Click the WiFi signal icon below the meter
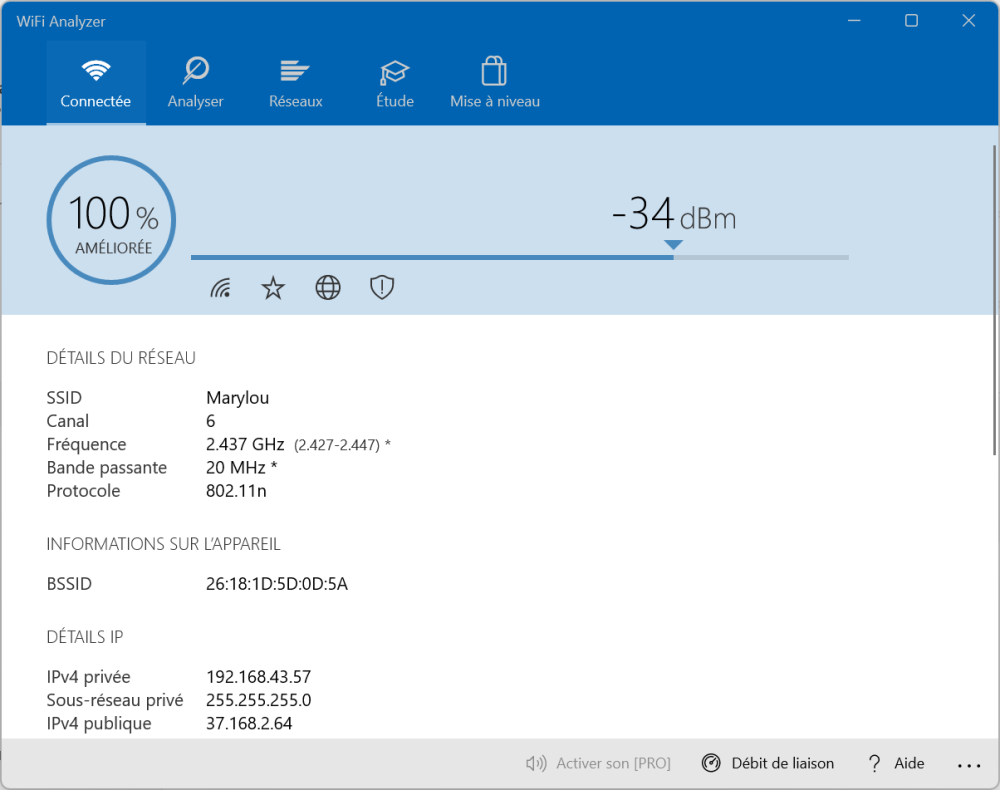The height and width of the screenshot is (790, 1000). point(221,289)
